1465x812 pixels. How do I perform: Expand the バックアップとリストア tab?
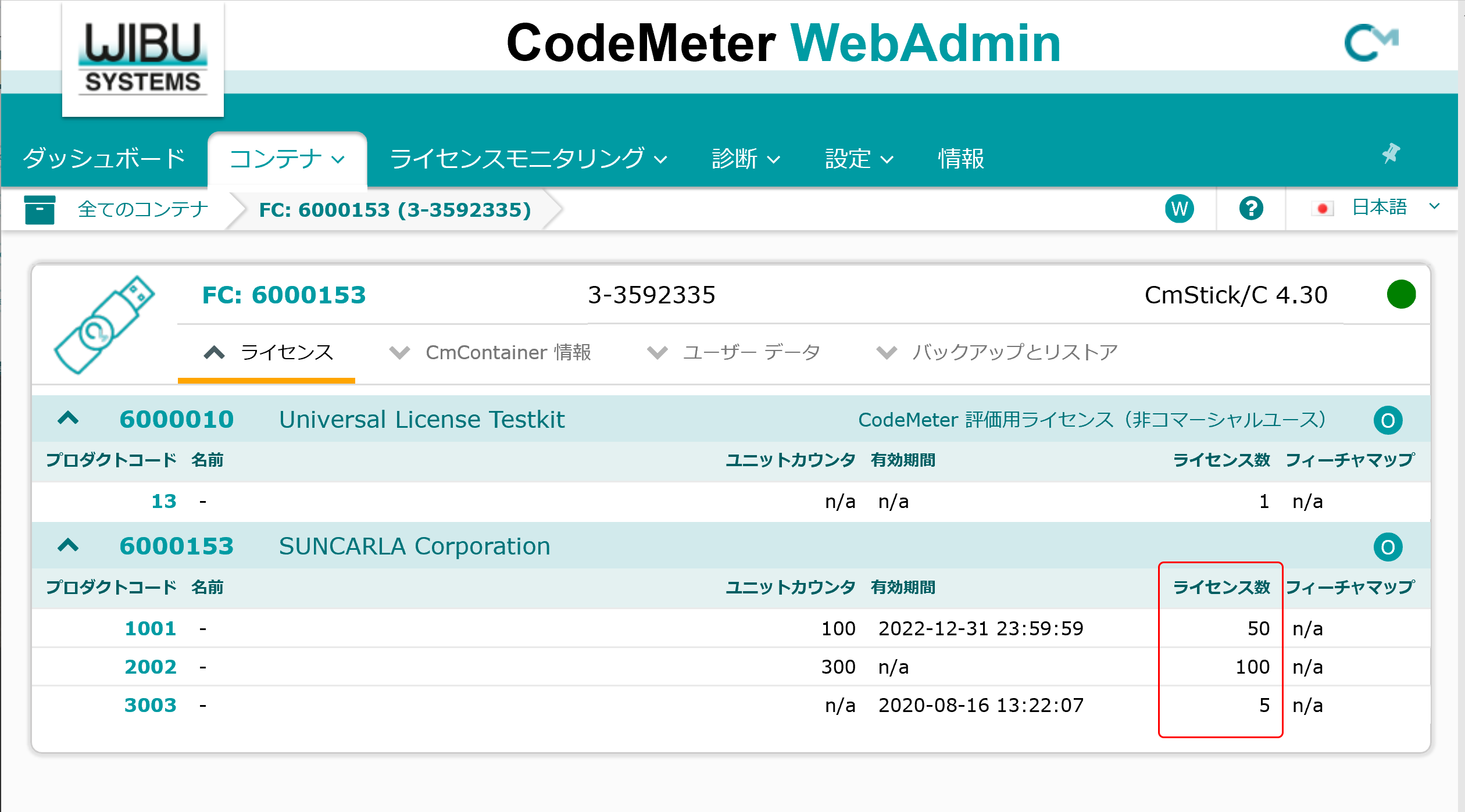click(x=997, y=352)
